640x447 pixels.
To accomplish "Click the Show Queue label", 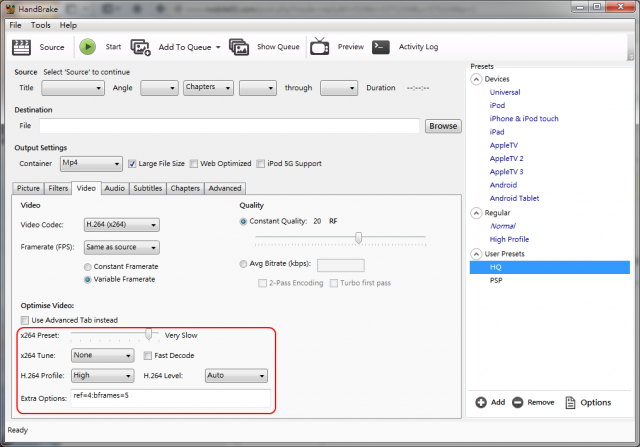I will pos(278,47).
